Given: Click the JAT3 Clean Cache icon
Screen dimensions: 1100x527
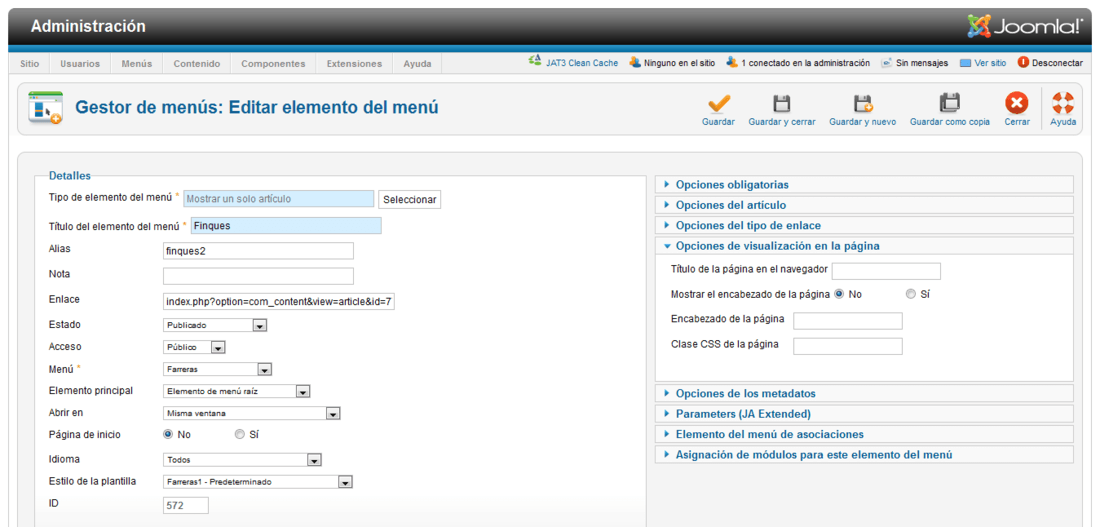Looking at the screenshot, I should tap(535, 62).
